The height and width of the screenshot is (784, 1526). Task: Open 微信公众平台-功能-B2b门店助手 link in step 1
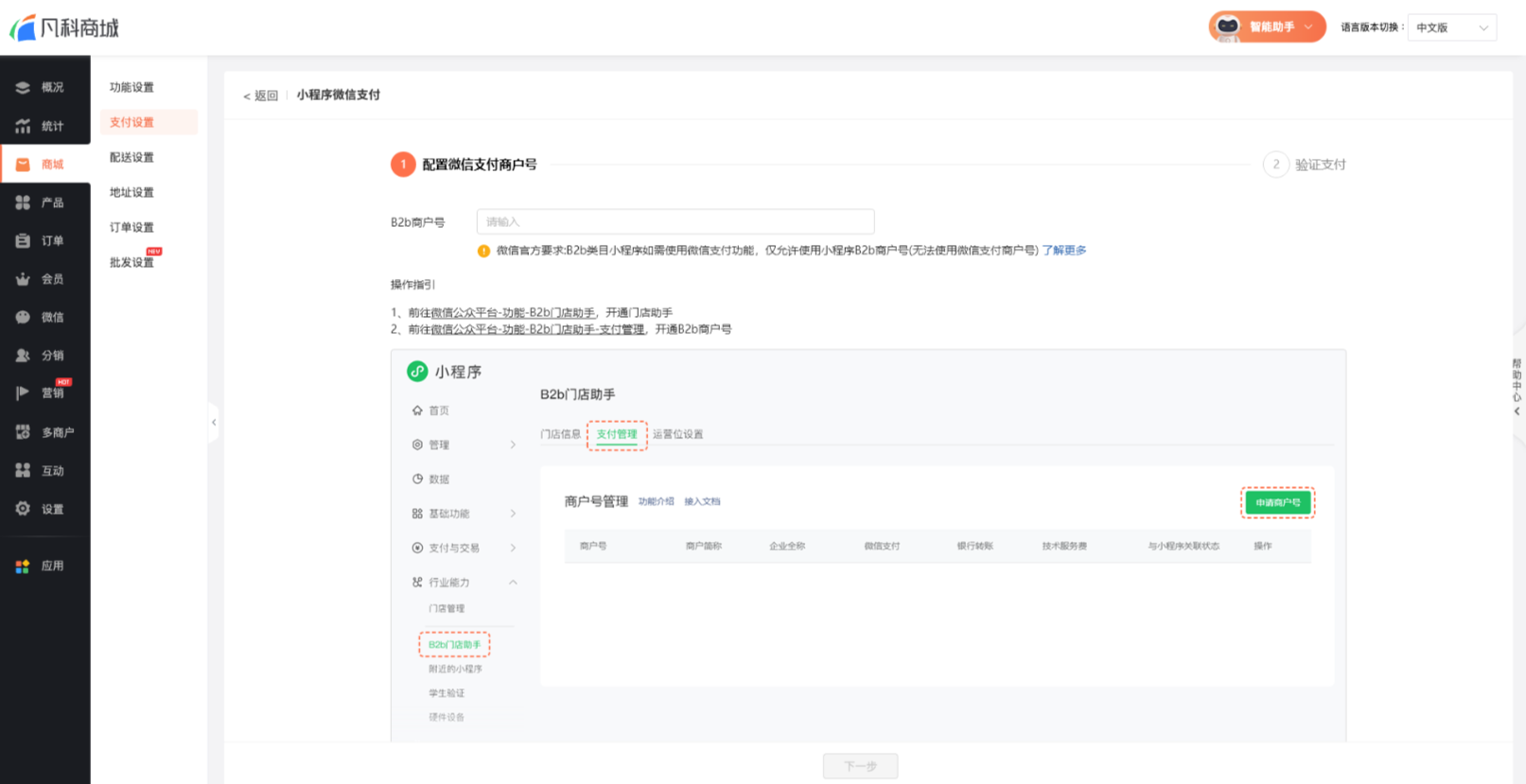513,312
